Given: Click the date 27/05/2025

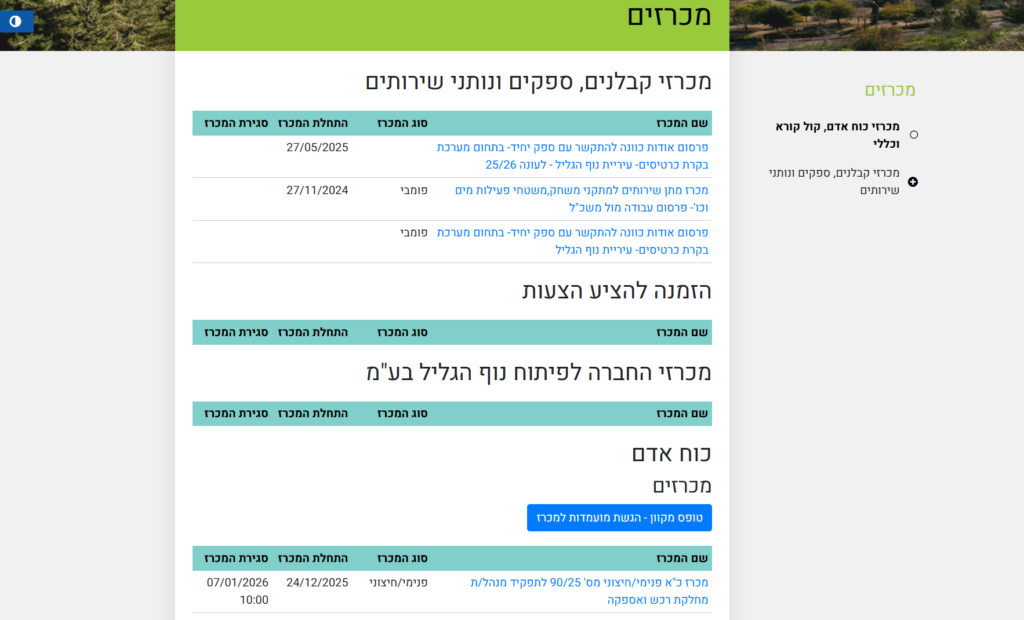Looking at the screenshot, I should point(317,148).
